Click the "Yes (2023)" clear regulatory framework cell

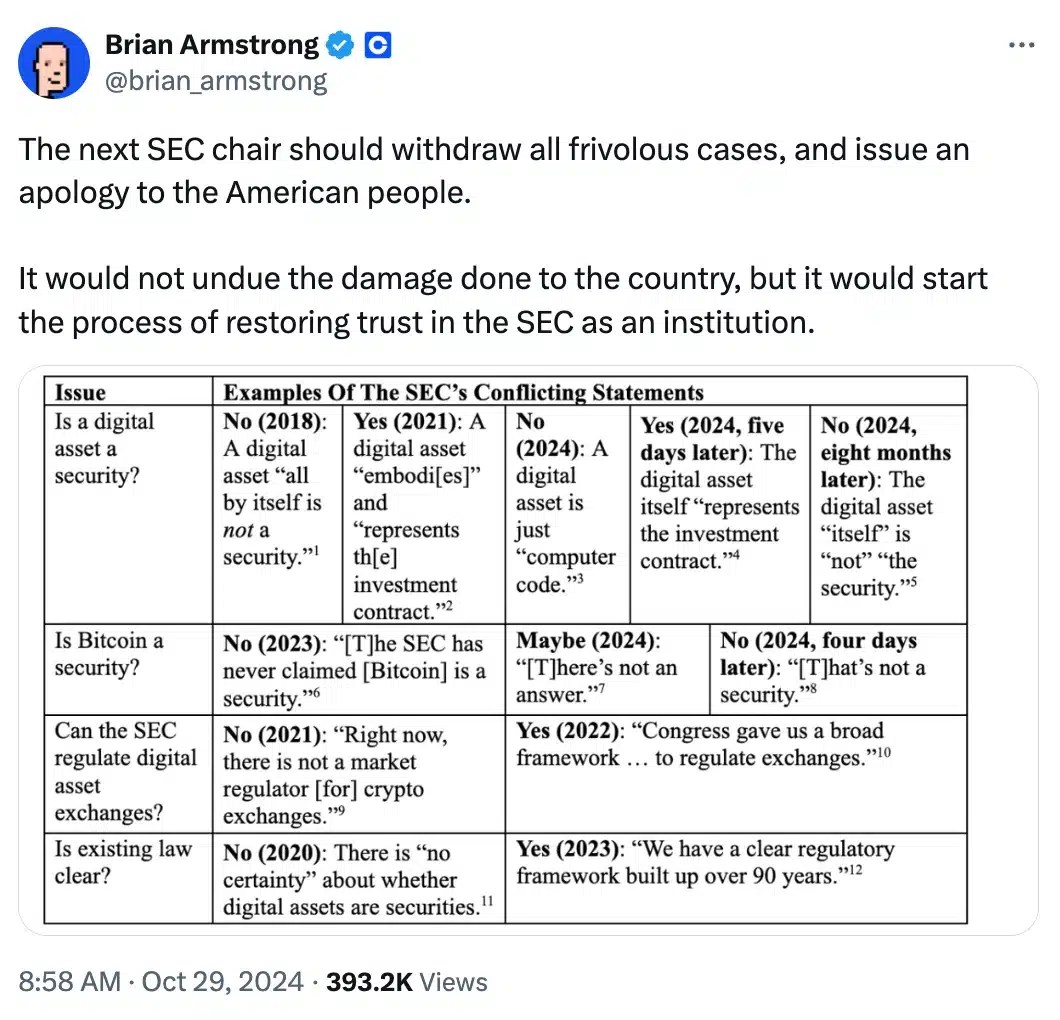[x=705, y=862]
